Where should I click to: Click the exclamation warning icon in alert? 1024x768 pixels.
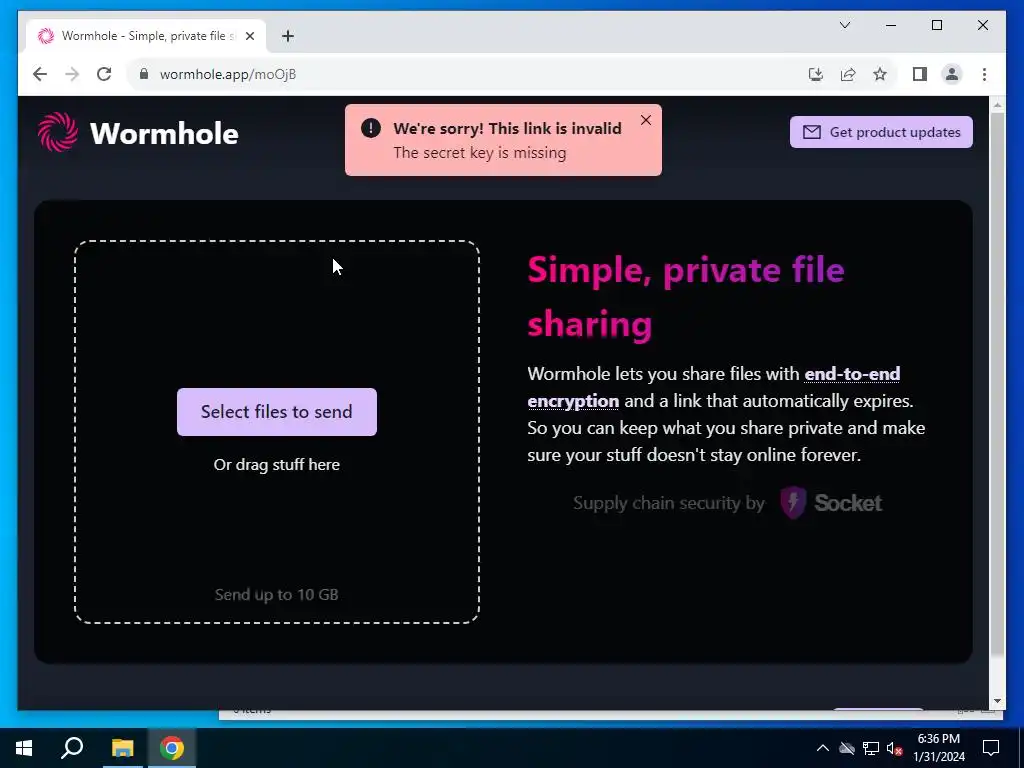(370, 128)
